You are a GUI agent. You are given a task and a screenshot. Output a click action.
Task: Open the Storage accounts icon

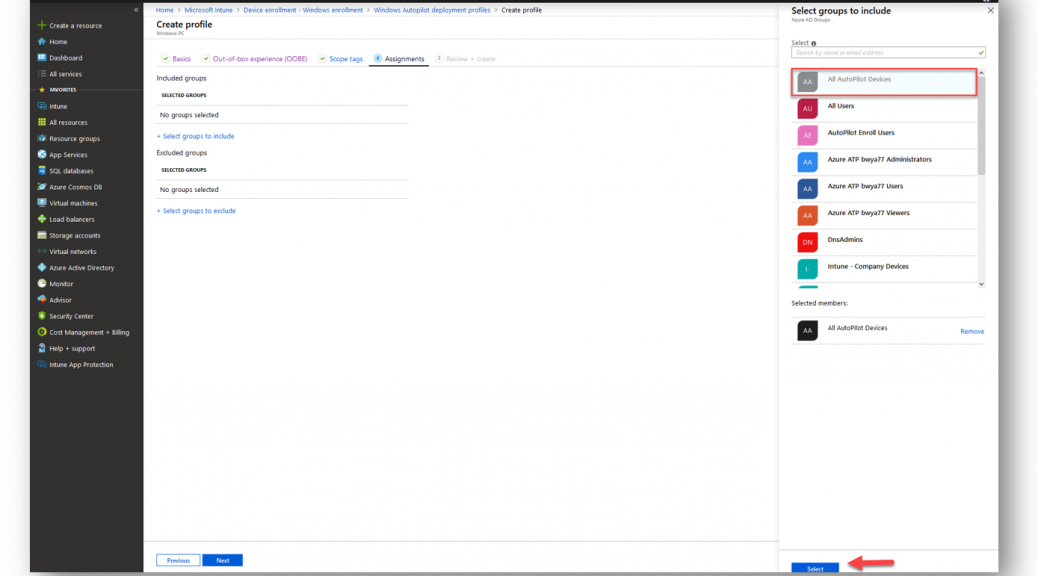42,235
